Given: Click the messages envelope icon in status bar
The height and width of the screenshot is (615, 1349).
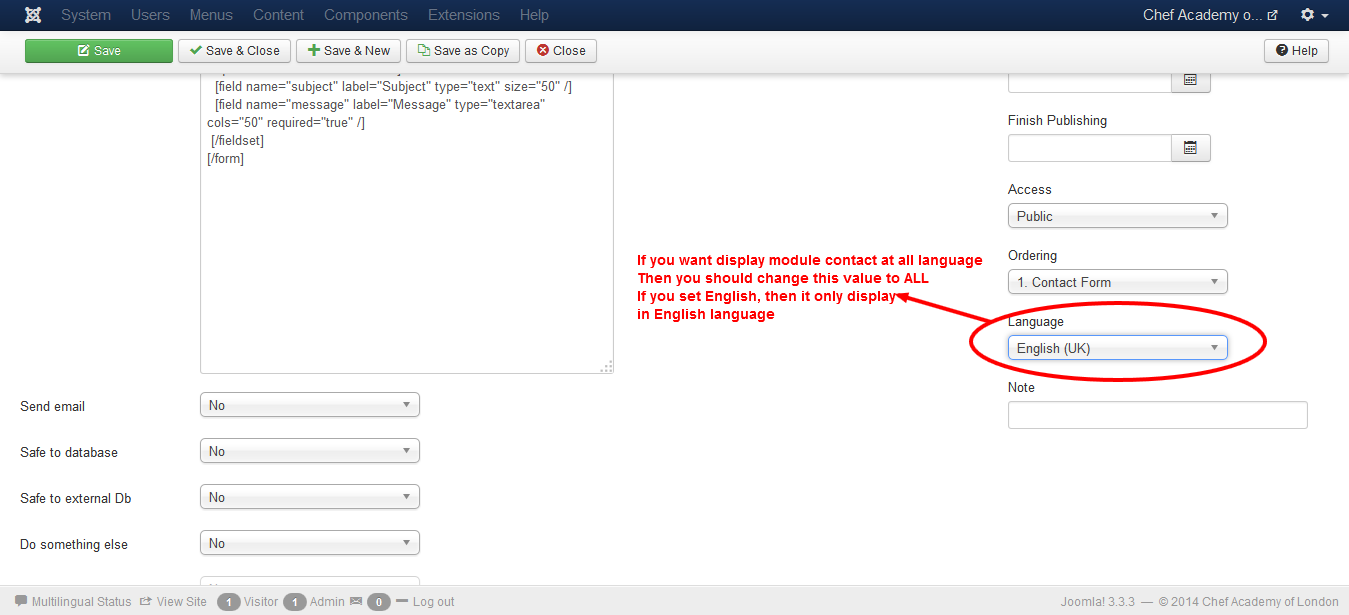Looking at the screenshot, I should click(x=356, y=601).
